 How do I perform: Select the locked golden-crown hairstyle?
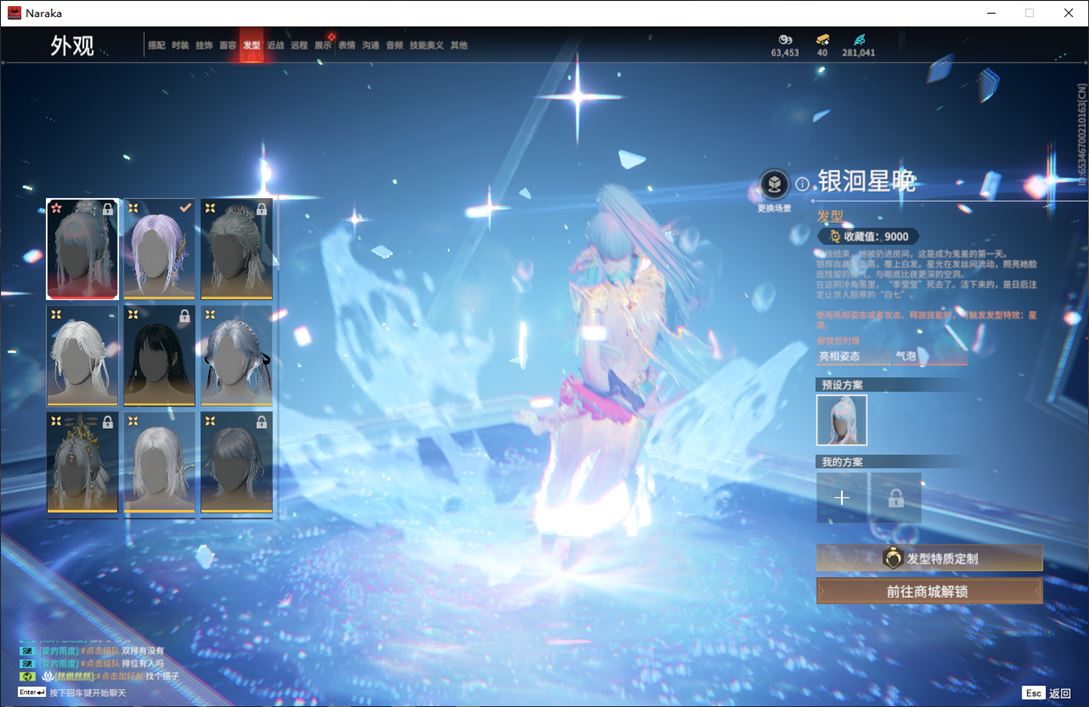point(82,463)
